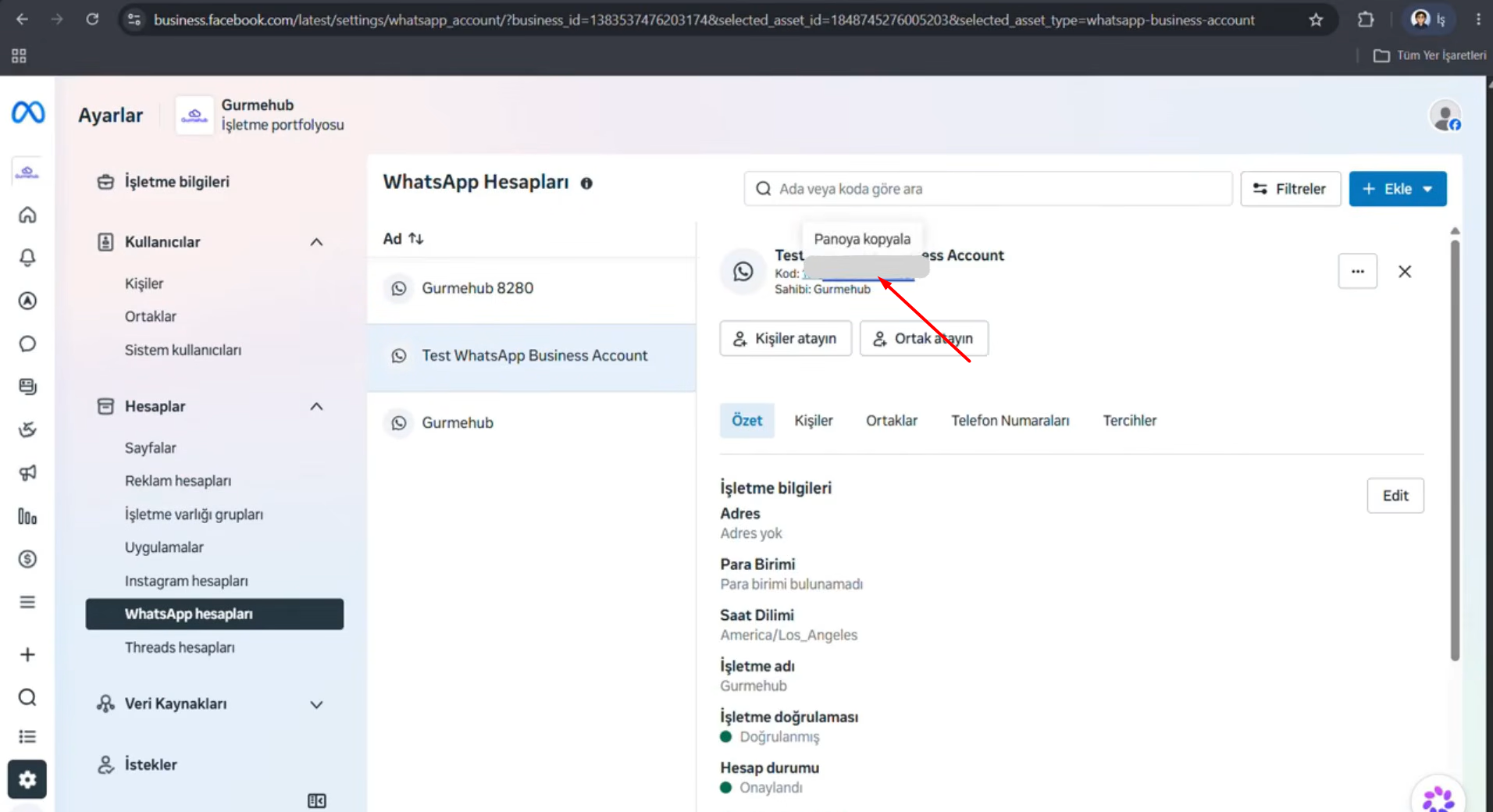
Task: Click the billing dollar icon in sidebar
Action: [27, 558]
